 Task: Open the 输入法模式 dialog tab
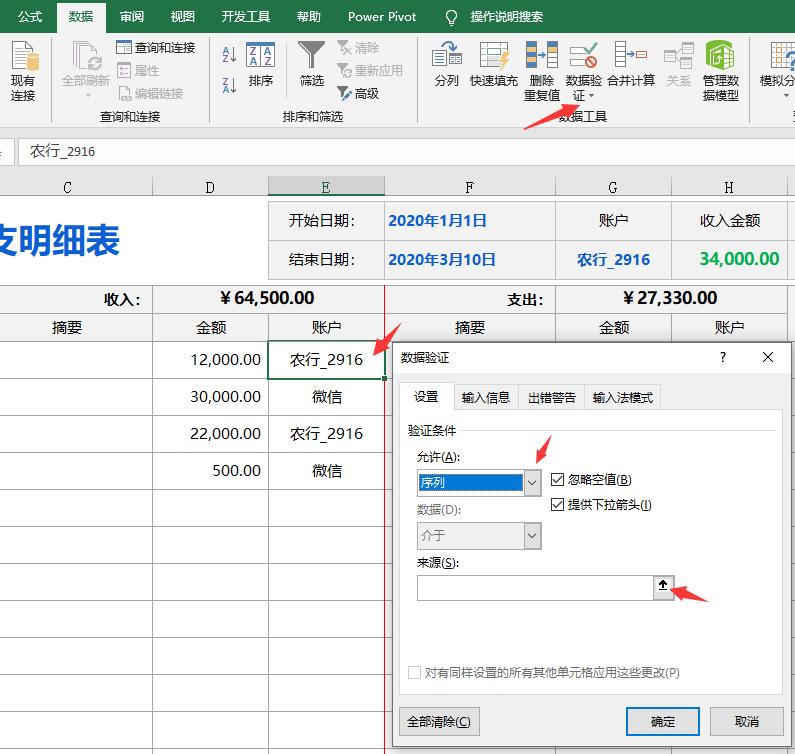pyautogui.click(x=623, y=398)
